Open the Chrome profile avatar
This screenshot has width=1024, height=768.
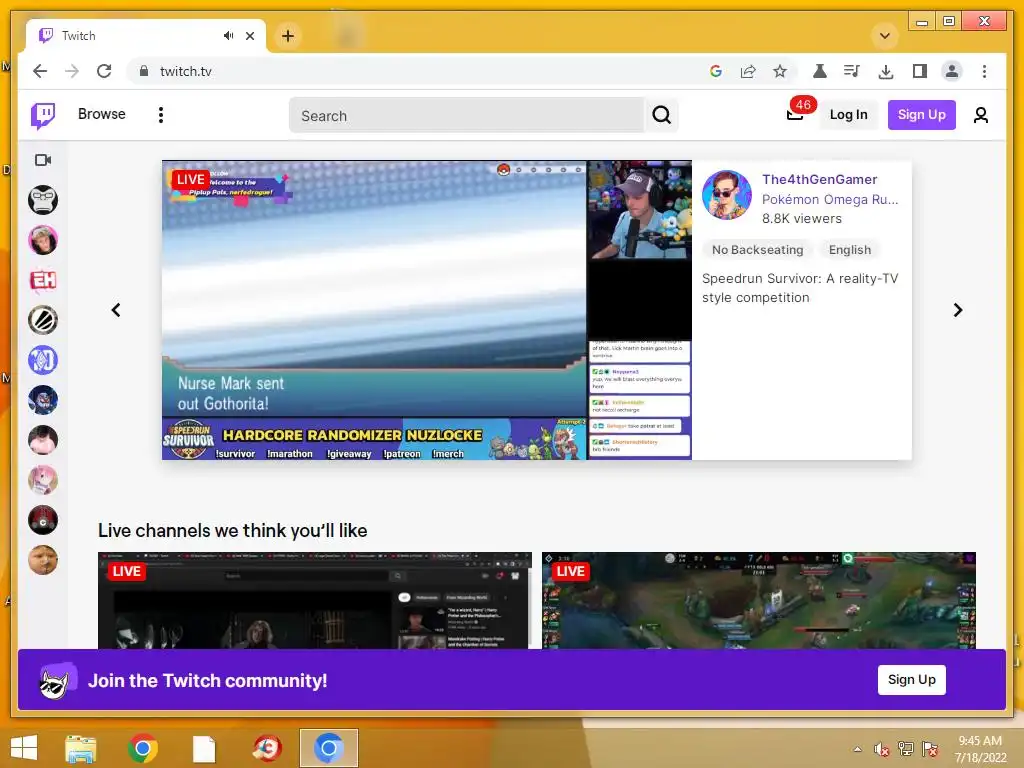952,71
